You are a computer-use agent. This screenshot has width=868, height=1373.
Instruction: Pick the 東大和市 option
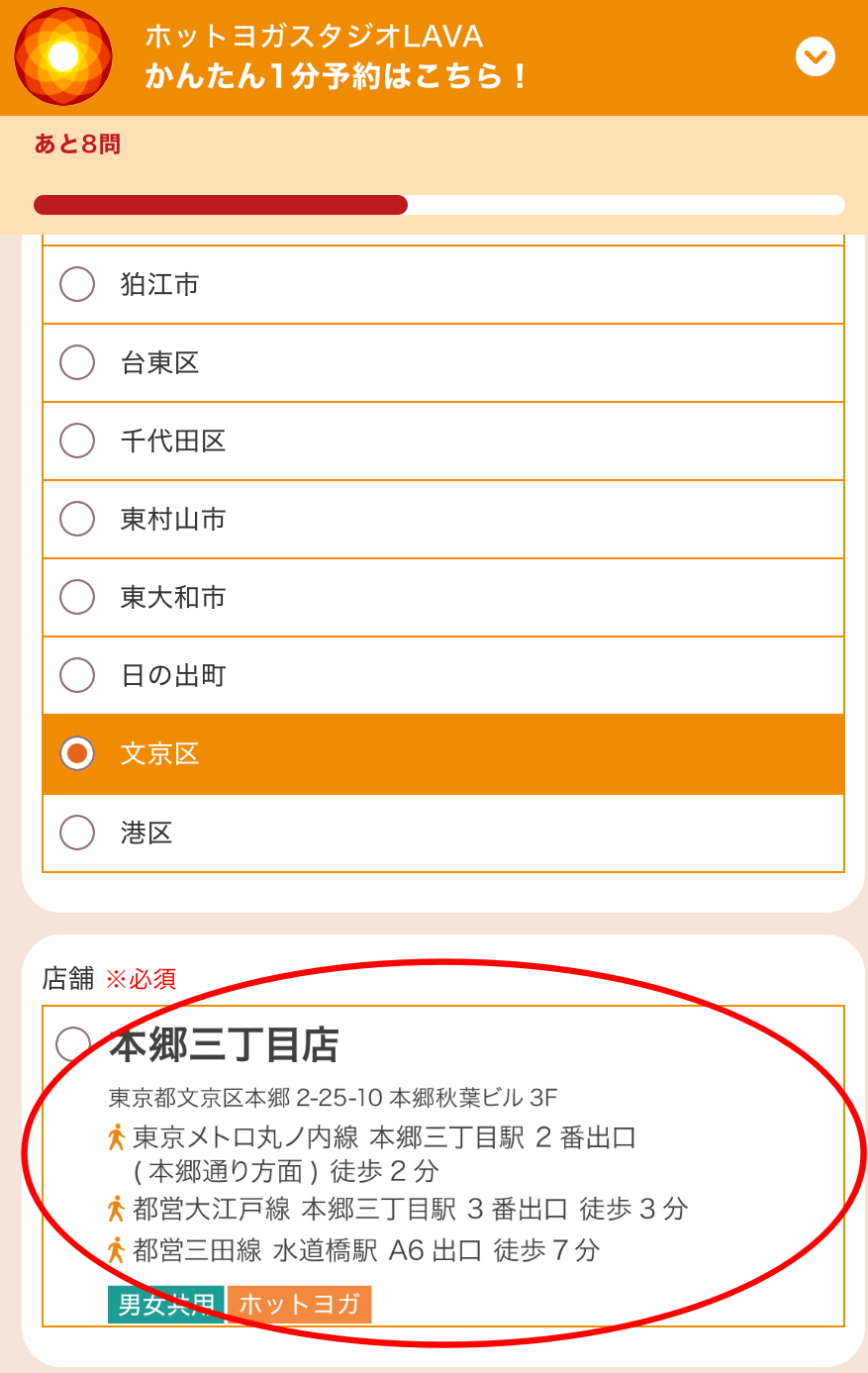[443, 597]
